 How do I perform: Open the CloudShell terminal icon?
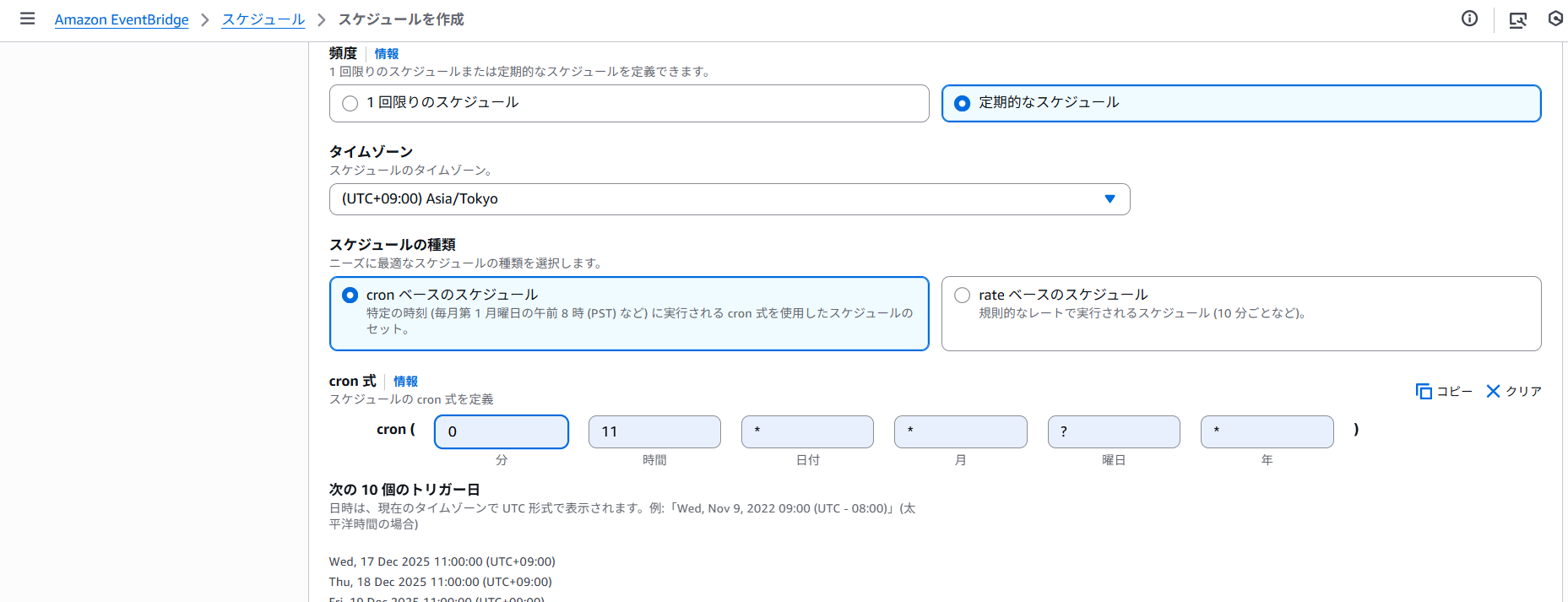[1517, 19]
